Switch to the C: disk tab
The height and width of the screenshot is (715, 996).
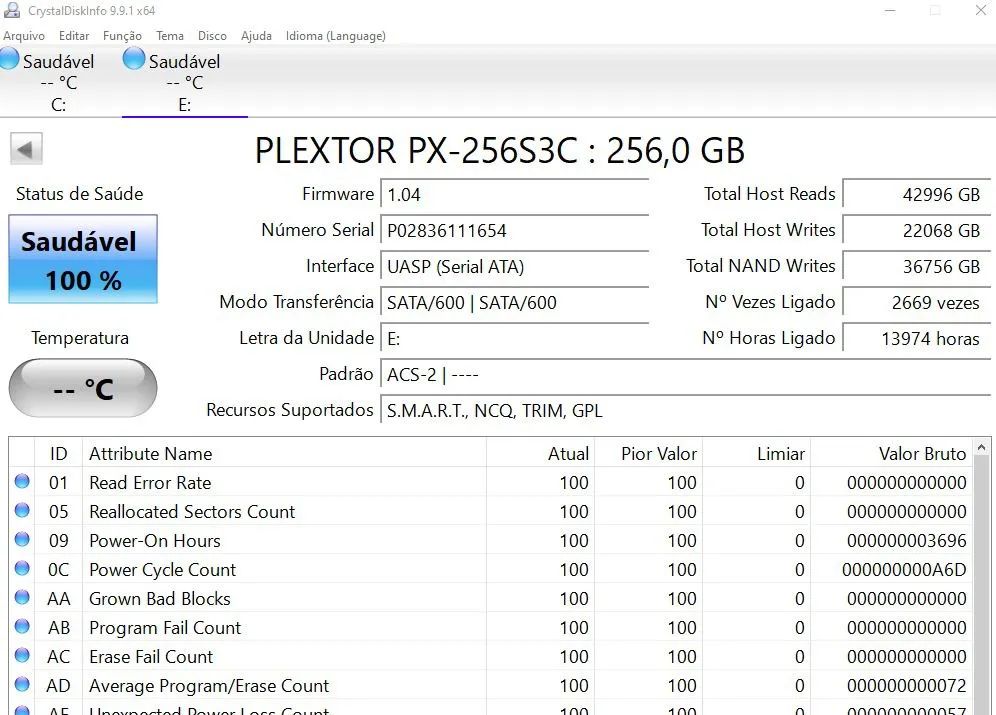[x=58, y=81]
